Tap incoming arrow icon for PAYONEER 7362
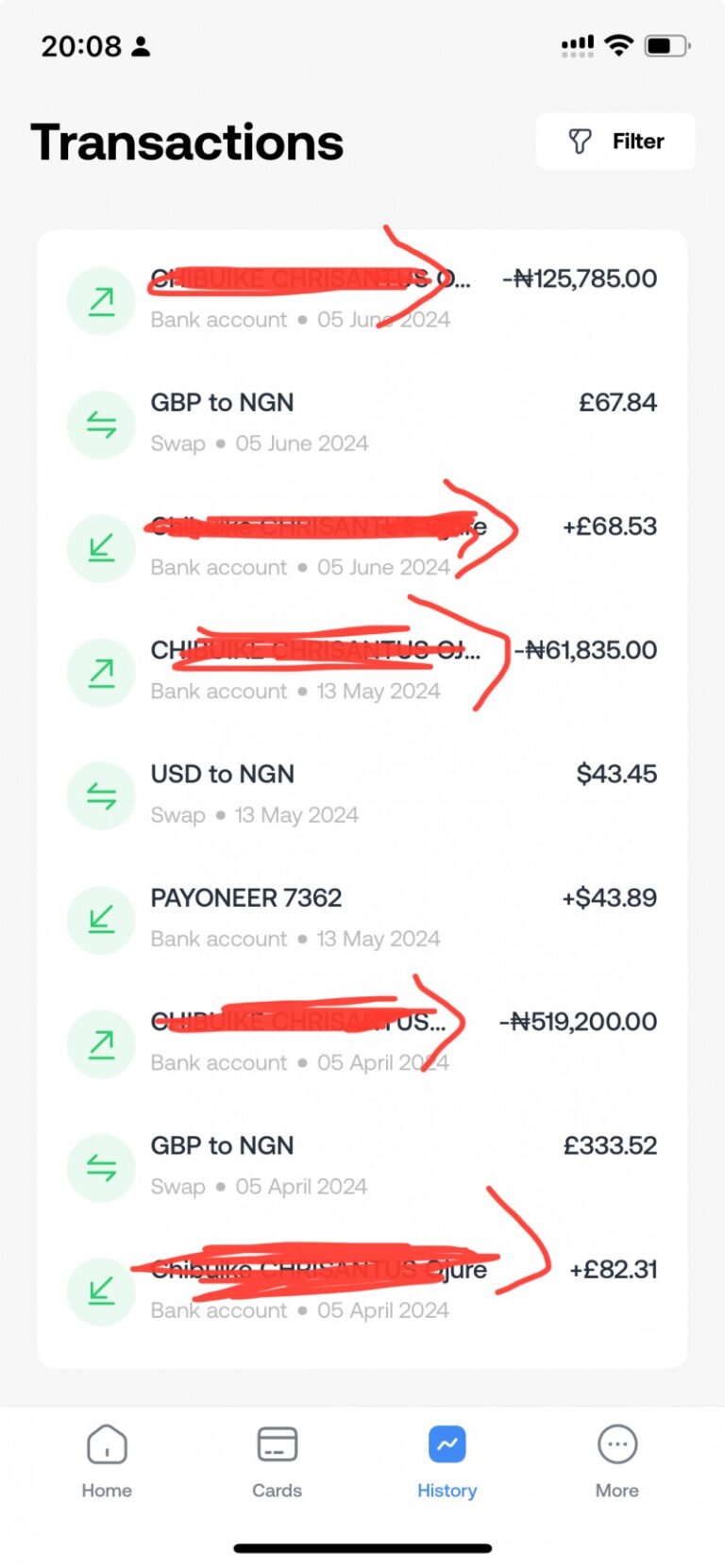 coord(101,920)
